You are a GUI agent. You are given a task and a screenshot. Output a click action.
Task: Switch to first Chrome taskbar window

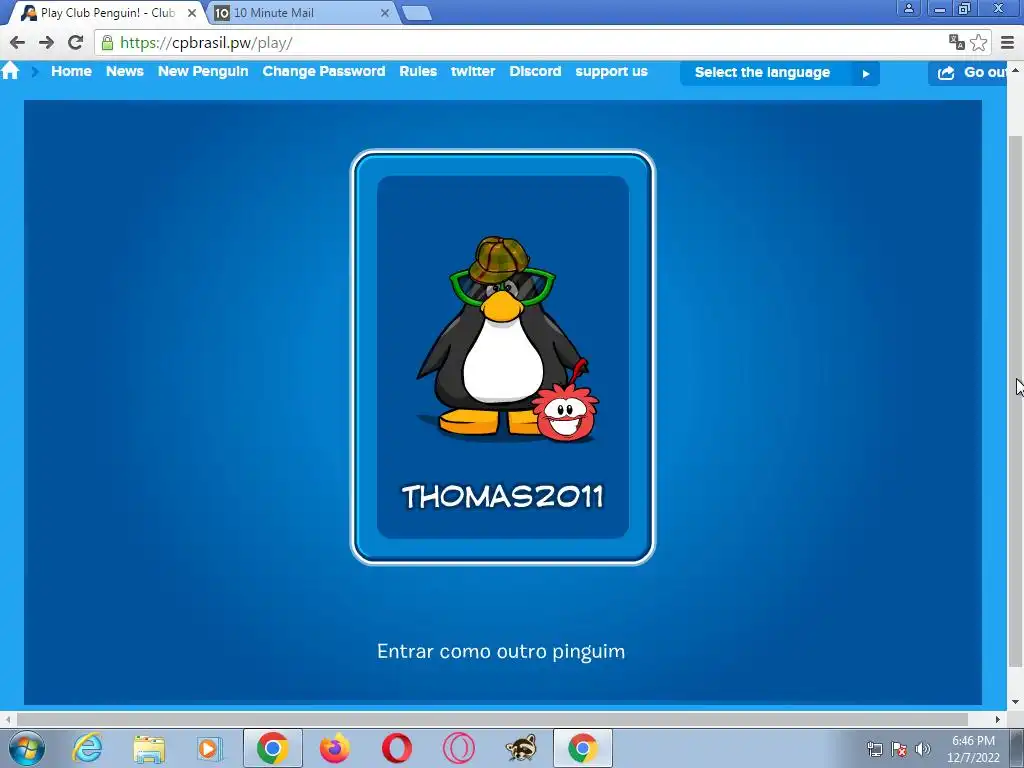tap(272, 748)
